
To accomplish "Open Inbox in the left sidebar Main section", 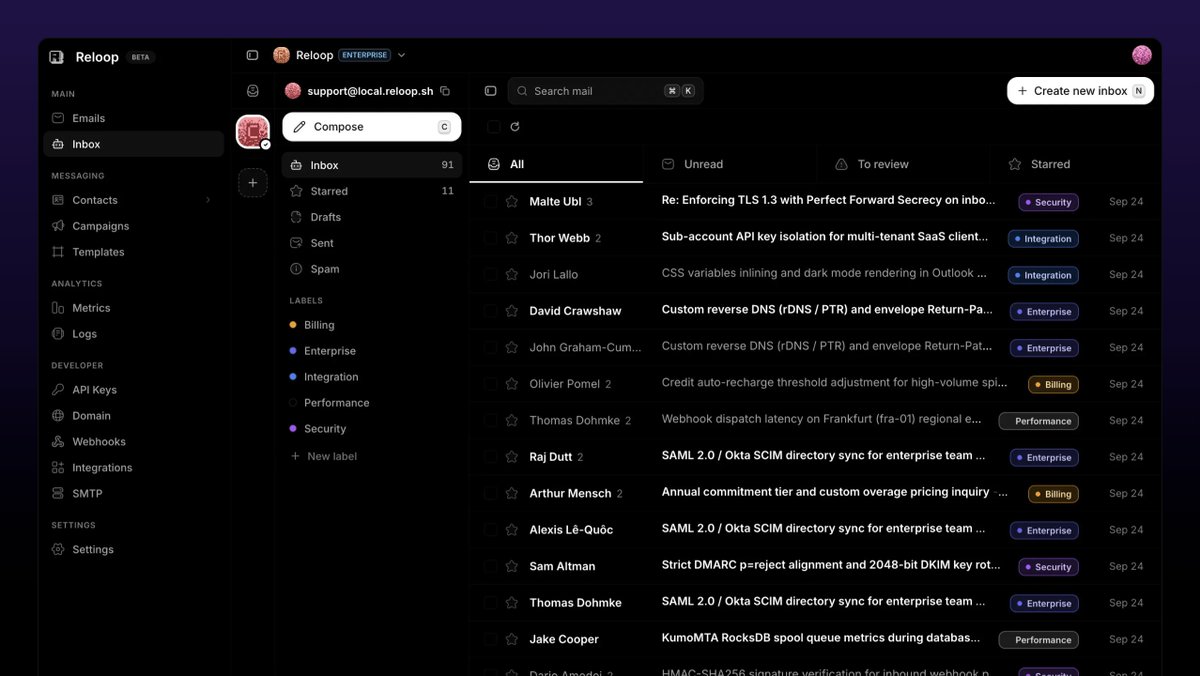I will pyautogui.click(x=133, y=144).
